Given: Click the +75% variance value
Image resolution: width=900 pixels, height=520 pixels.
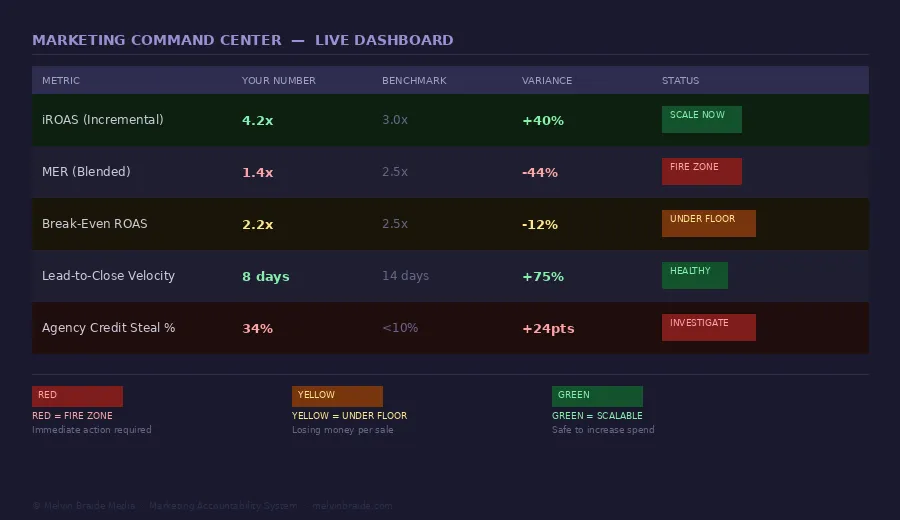Looking at the screenshot, I should 542,277.
